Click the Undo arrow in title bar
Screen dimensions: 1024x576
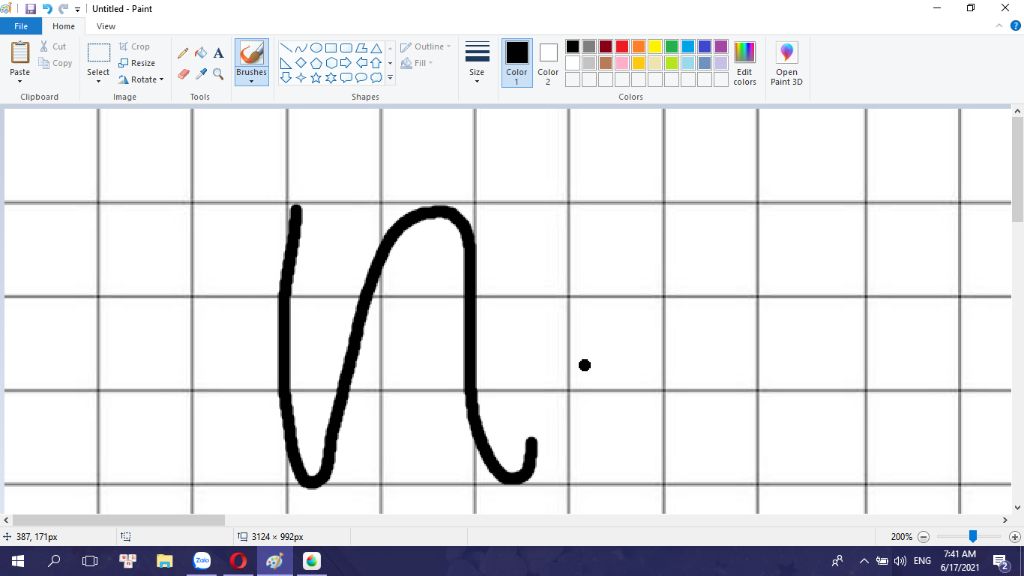47,9
